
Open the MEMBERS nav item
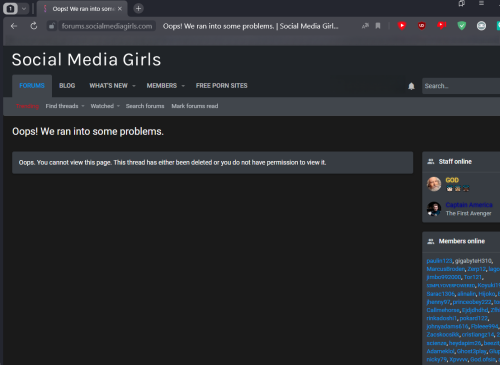tap(162, 86)
